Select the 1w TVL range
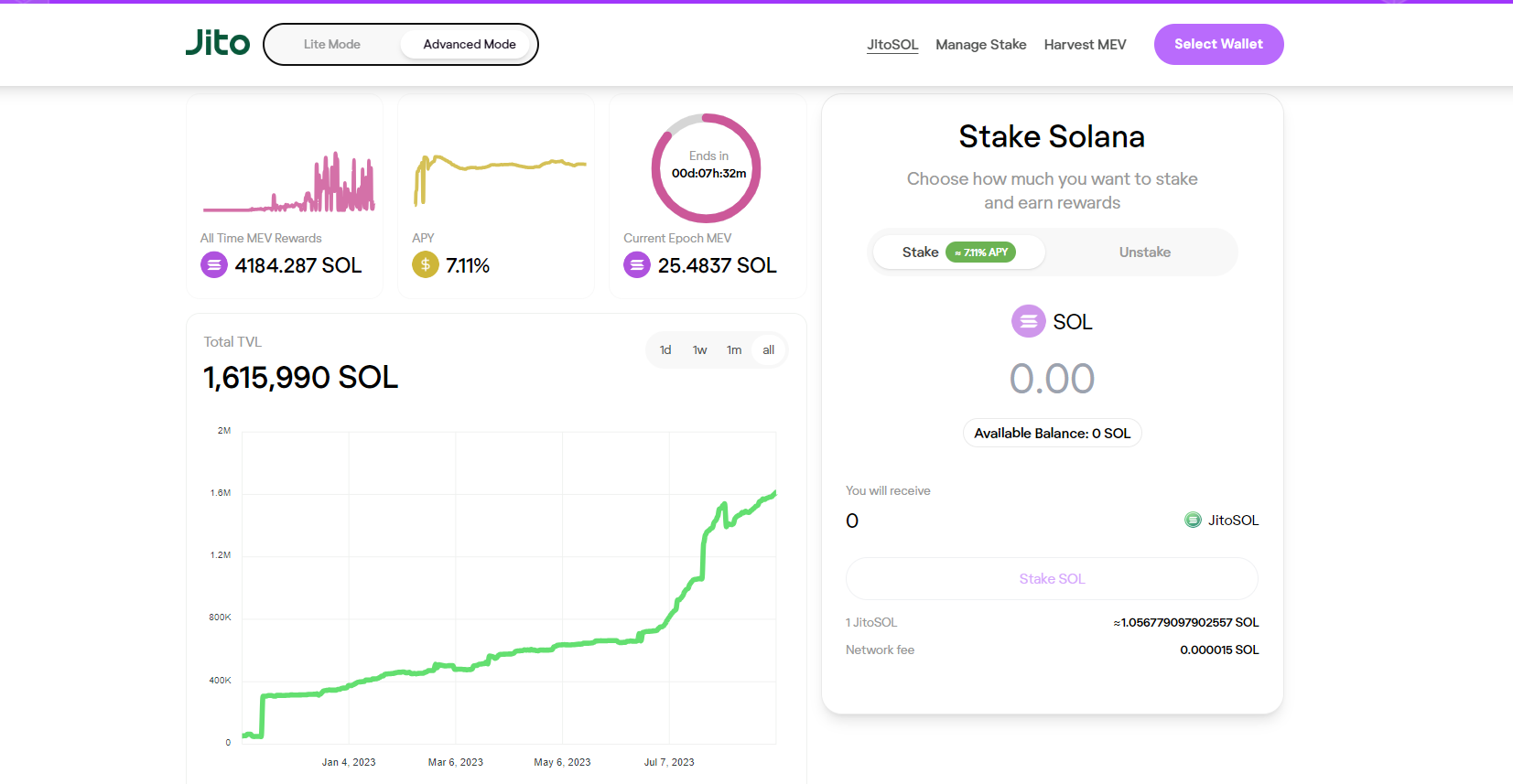 click(700, 350)
